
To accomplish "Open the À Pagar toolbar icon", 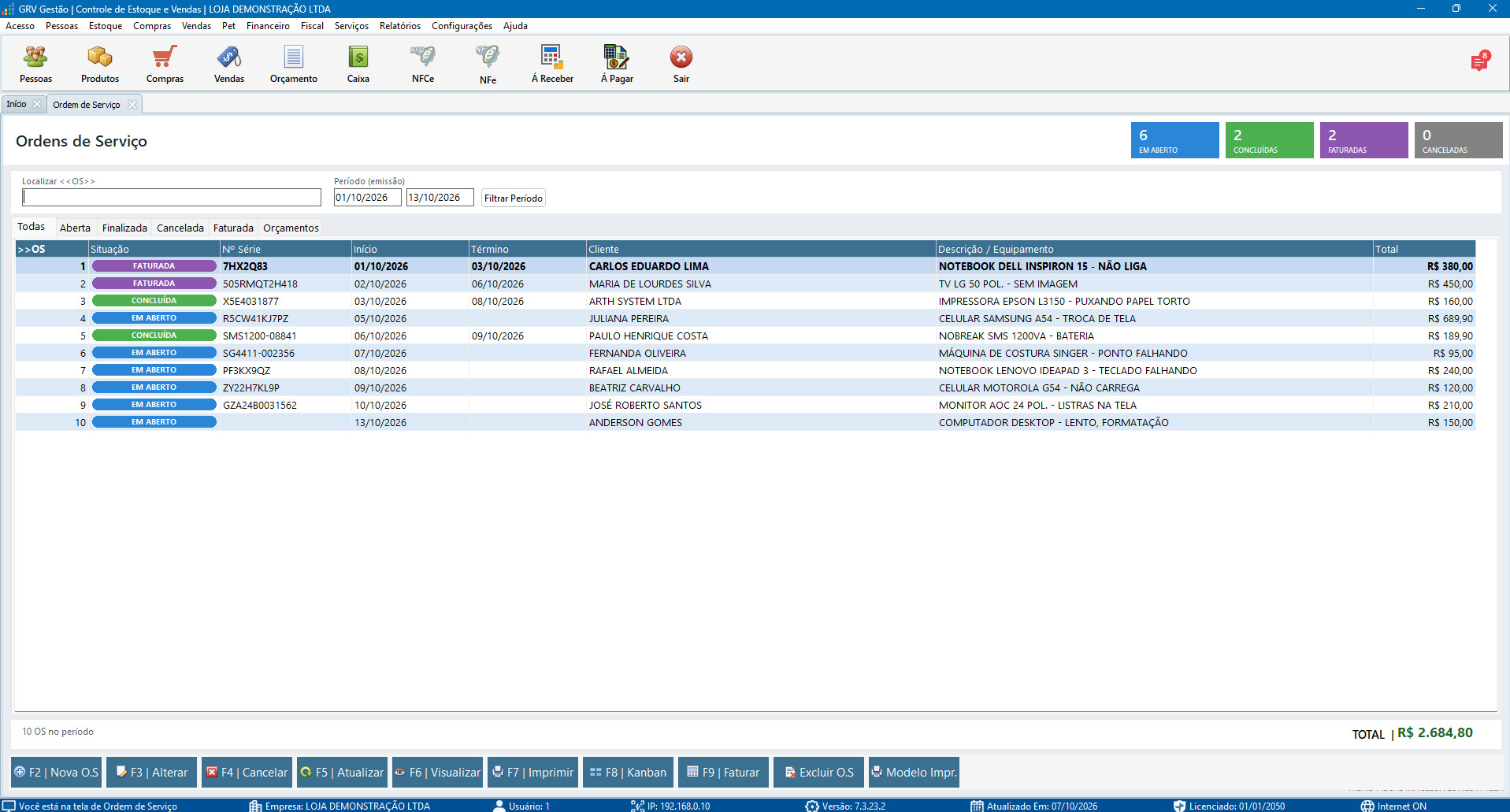I will 617,64.
